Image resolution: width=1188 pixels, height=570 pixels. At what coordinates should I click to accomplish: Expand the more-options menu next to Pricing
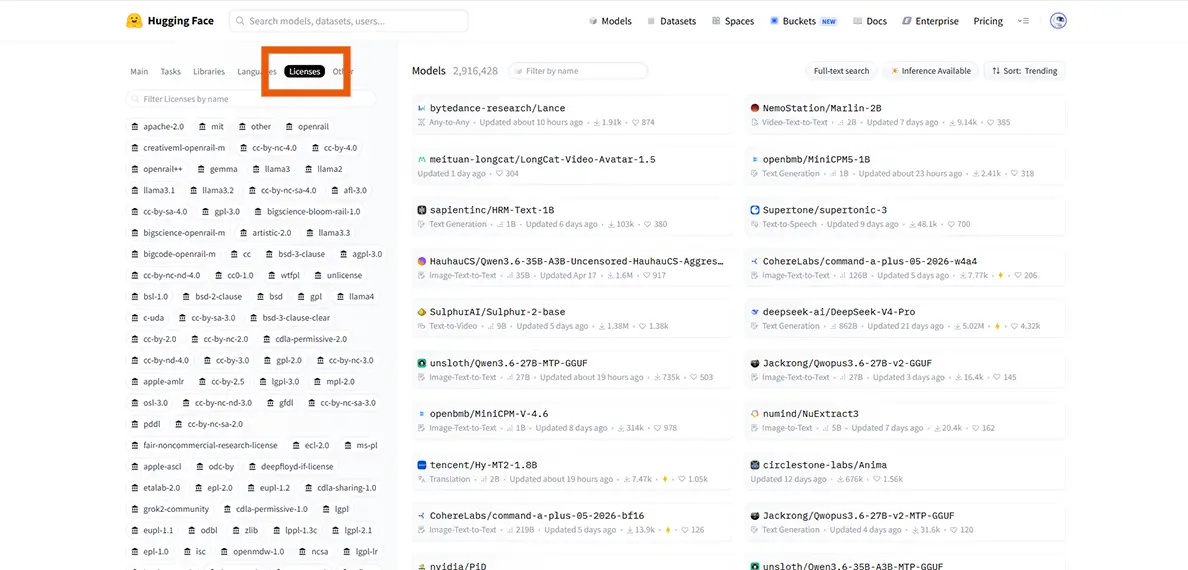pos(1023,21)
